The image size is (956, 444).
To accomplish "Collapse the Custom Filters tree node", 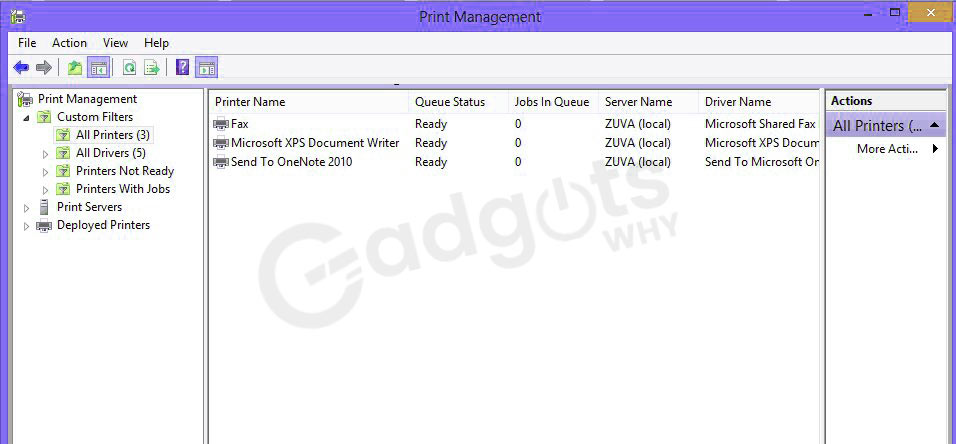I will [x=26, y=118].
